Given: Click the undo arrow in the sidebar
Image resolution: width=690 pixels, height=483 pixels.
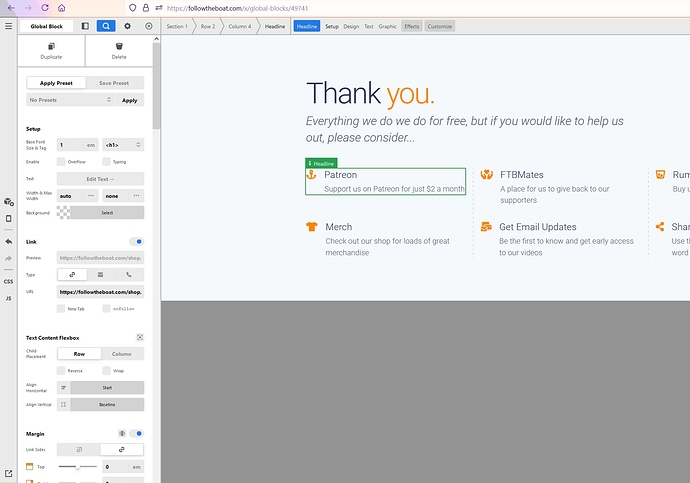Looking at the screenshot, I should click(8, 242).
